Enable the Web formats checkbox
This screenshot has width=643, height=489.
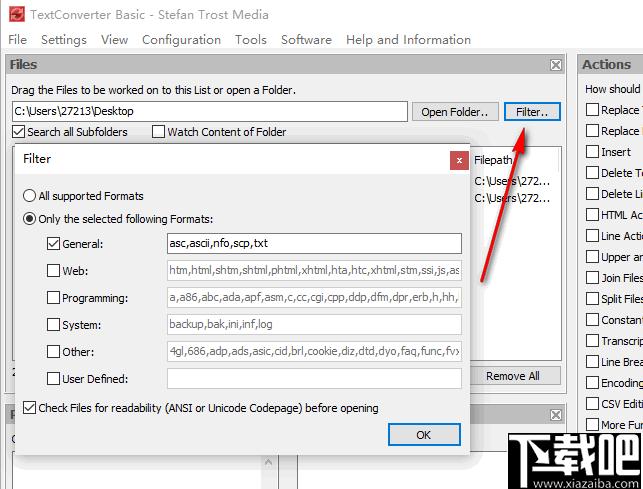coord(54,270)
